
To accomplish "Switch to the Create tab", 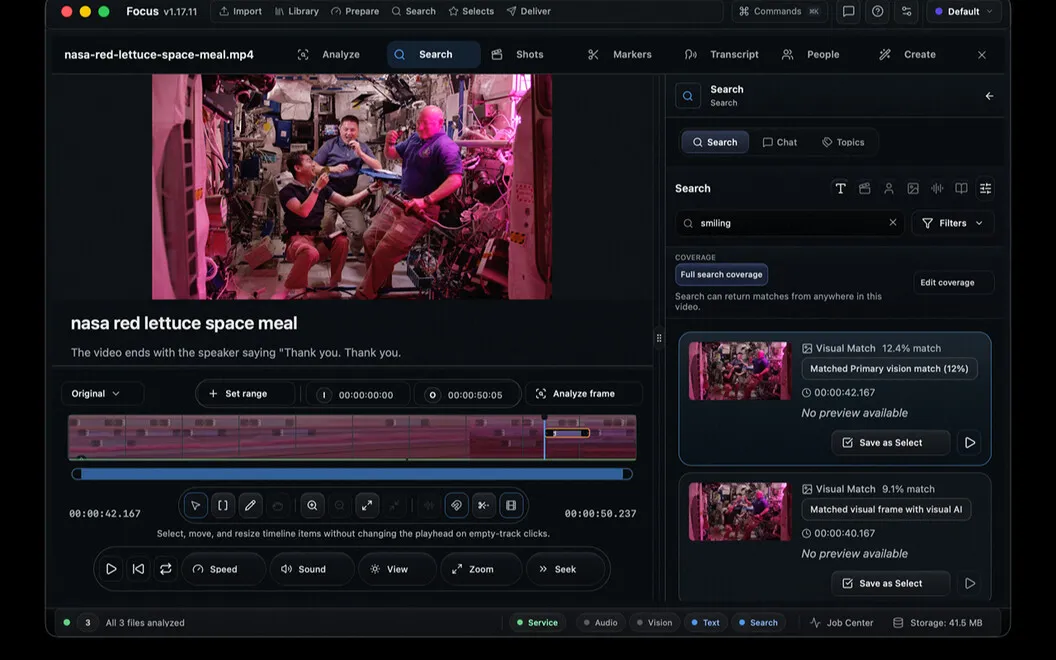I will click(x=908, y=55).
